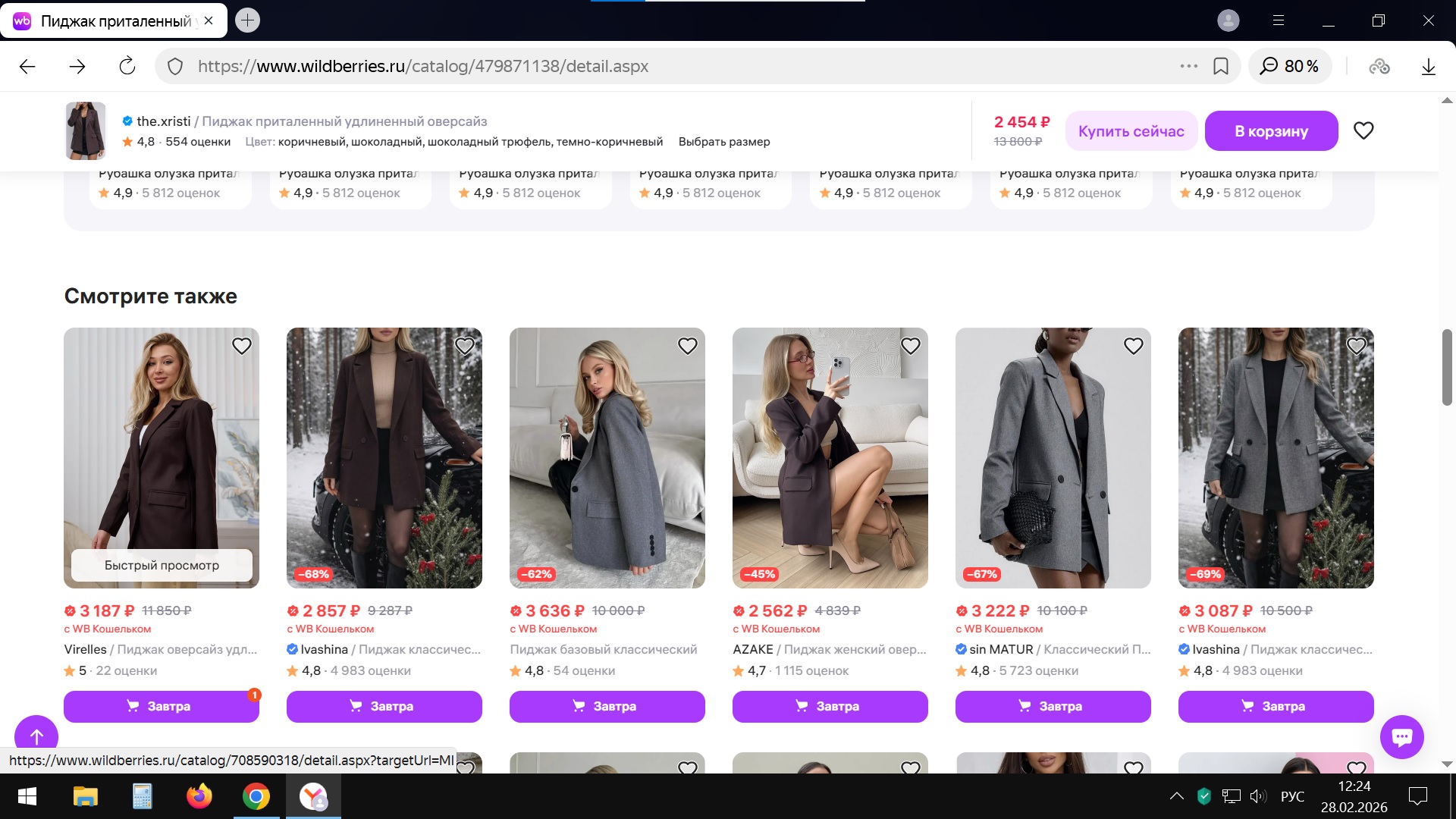The height and width of the screenshot is (819, 1456).
Task: Bookmark this page via the bookmark icon
Action: point(1221,66)
